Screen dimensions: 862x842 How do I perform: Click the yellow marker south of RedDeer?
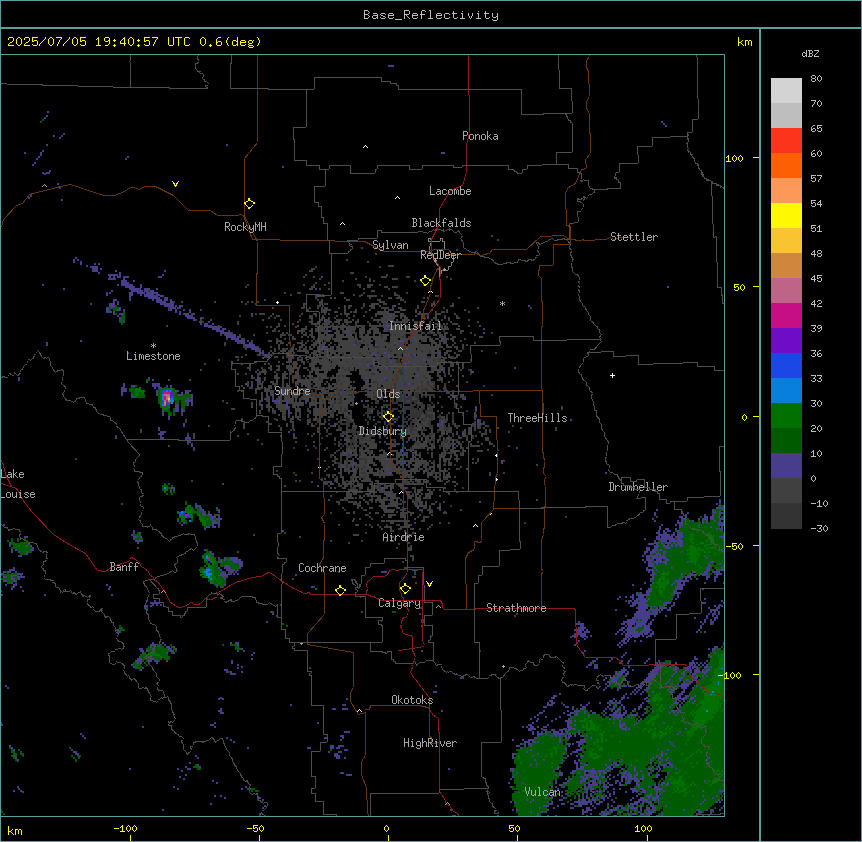click(425, 281)
